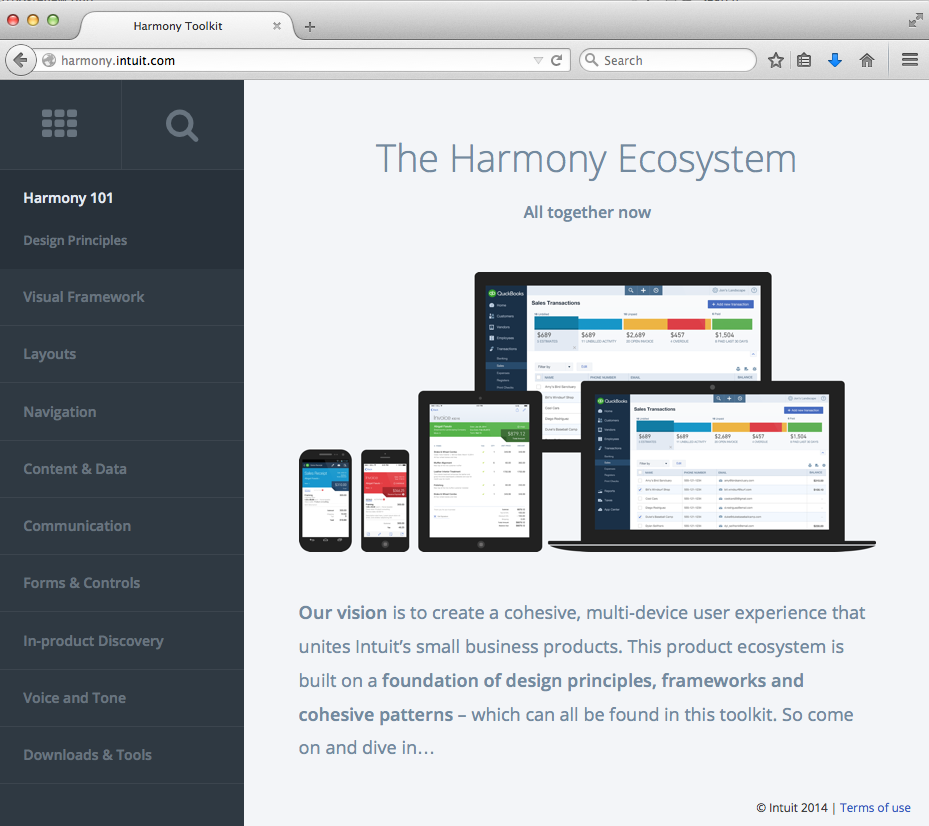Click the '© Intuit 2014' footer text

pos(792,808)
